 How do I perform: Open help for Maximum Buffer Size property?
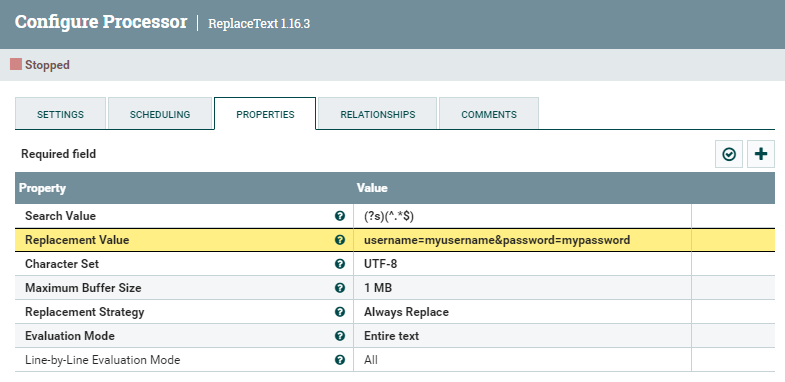click(x=340, y=288)
